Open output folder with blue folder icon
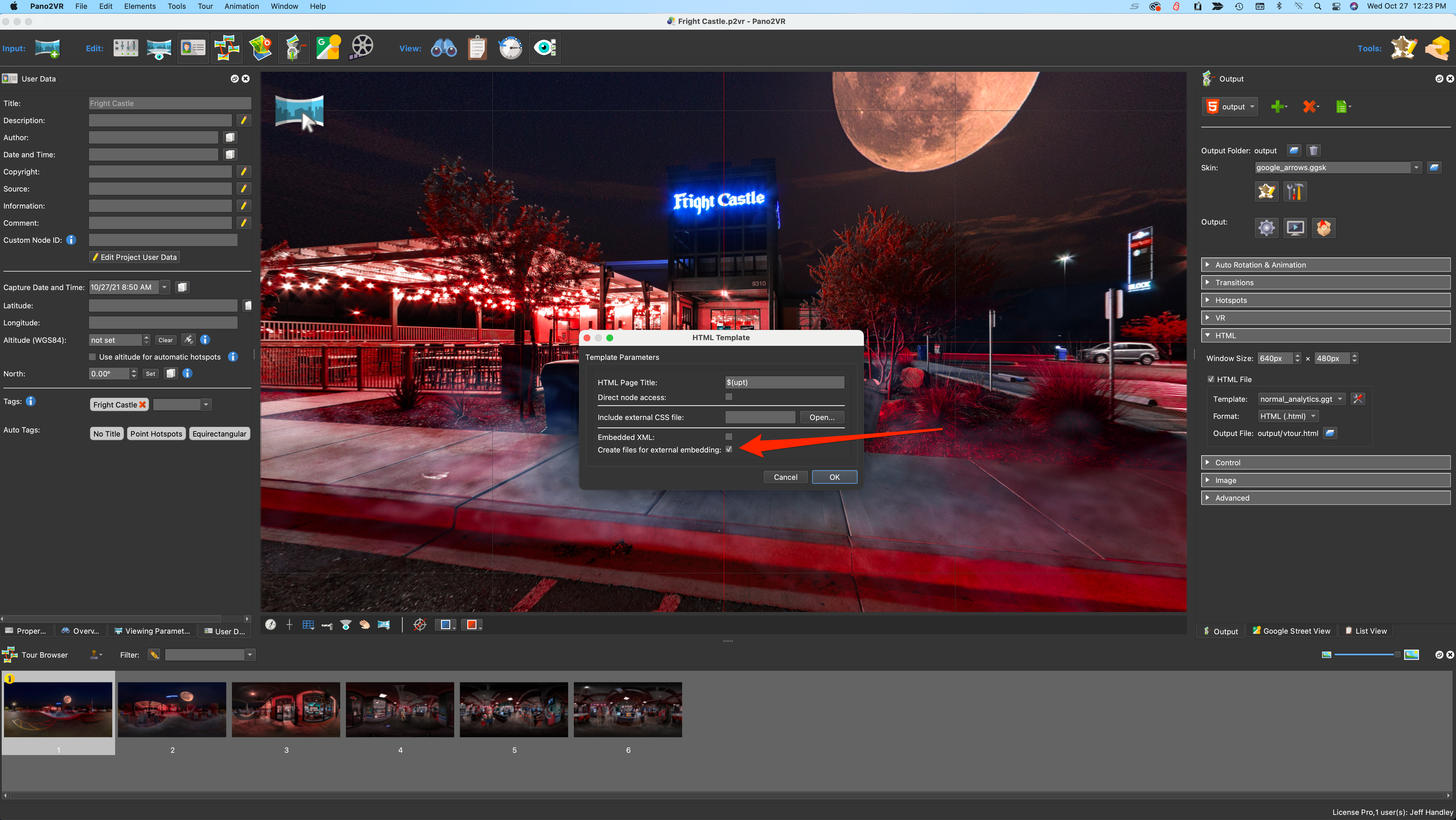 [1294, 150]
